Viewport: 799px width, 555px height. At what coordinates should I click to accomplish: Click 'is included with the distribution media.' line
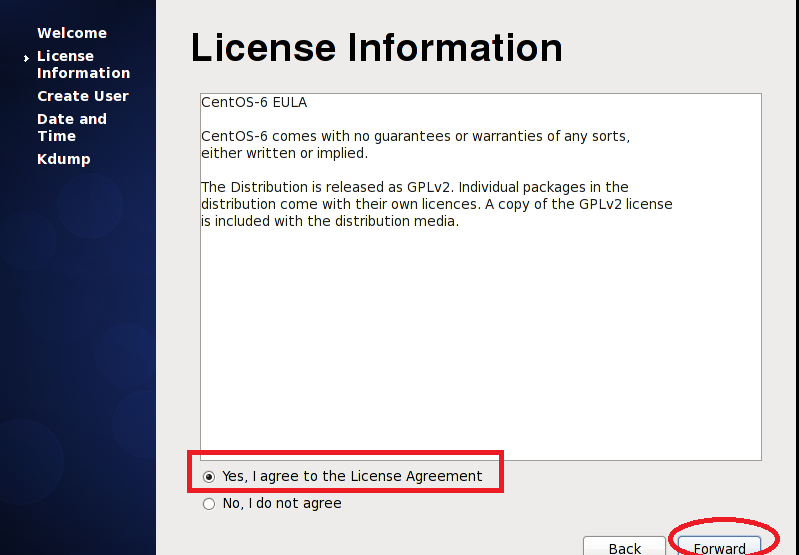(330, 221)
